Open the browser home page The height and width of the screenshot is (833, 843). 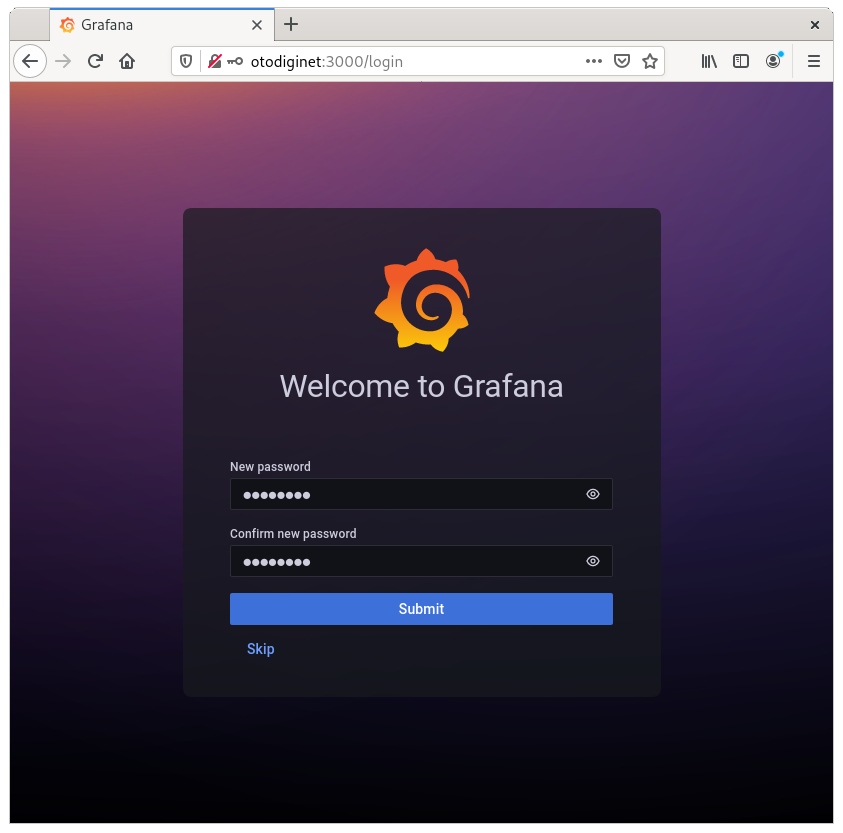tap(127, 61)
